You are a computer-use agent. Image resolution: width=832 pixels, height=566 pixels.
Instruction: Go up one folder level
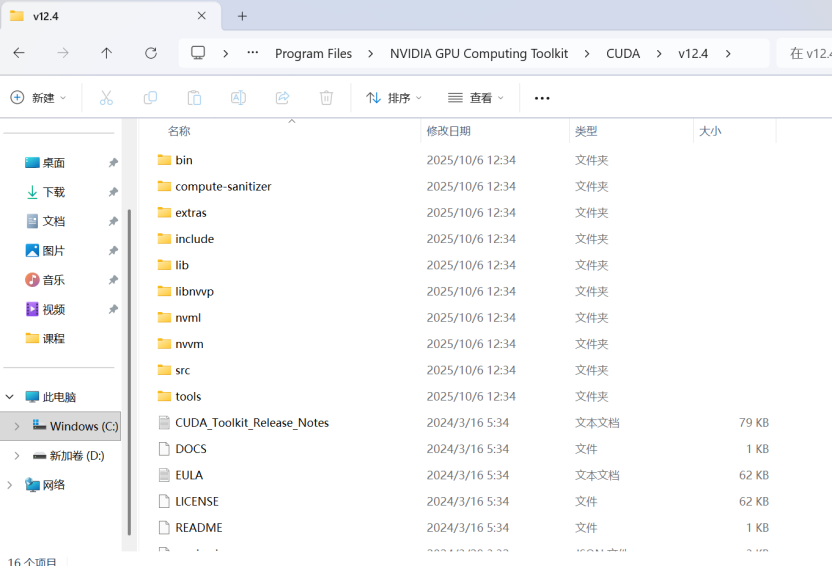107,53
